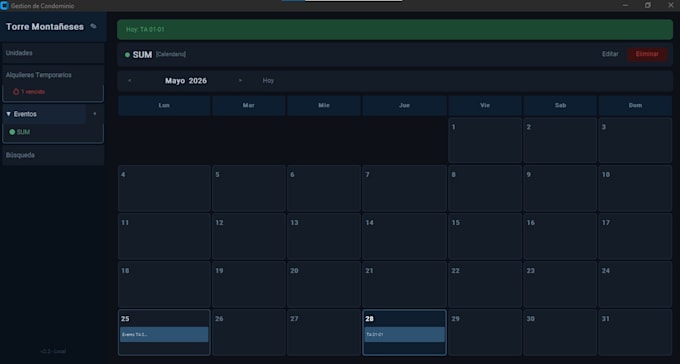
Task: Open the '1 vencido' overdue alert
Action: 33,92
